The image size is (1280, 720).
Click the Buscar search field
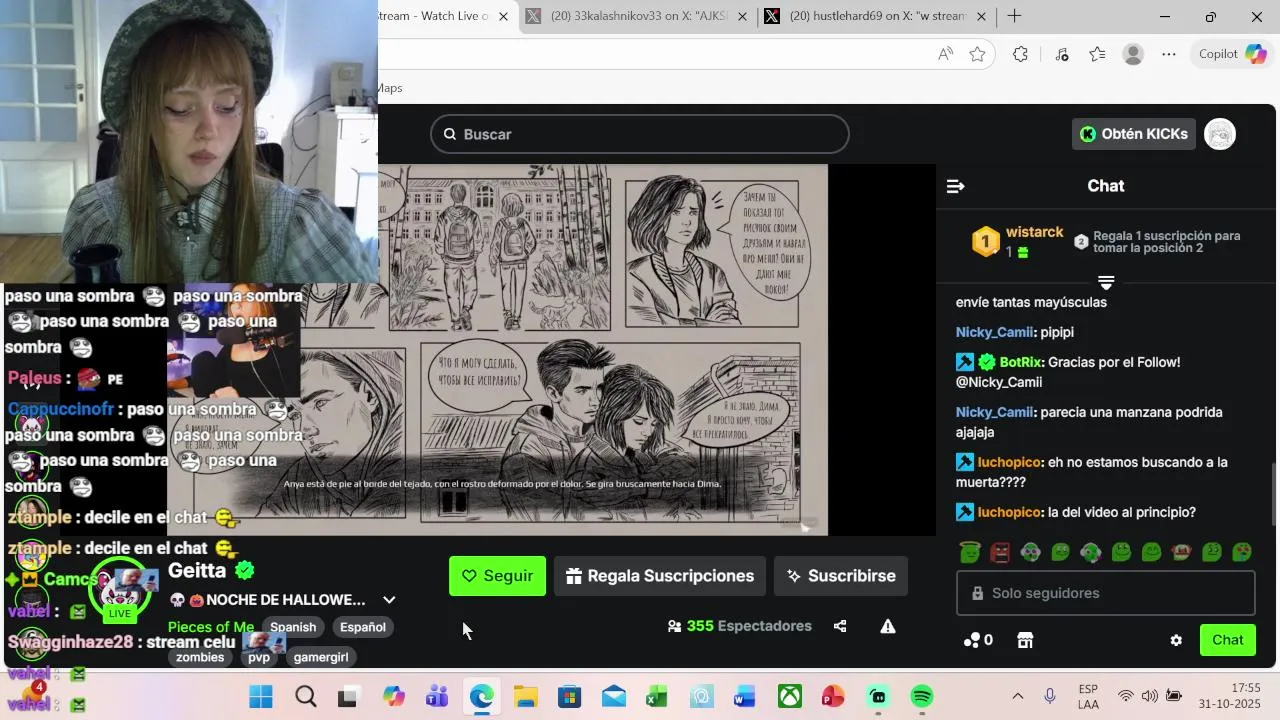click(640, 134)
